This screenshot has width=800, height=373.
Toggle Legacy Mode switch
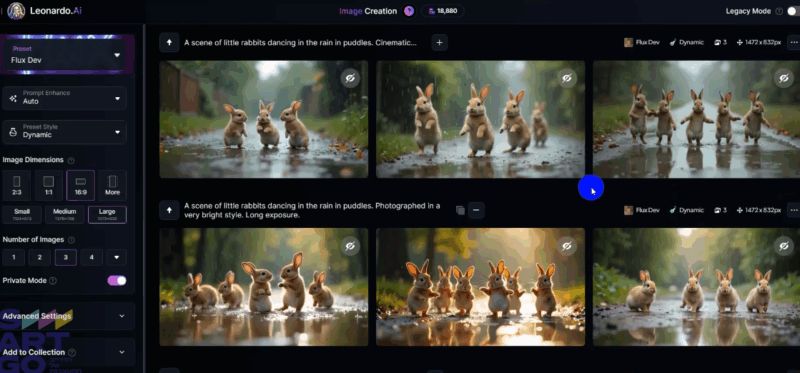793,11
